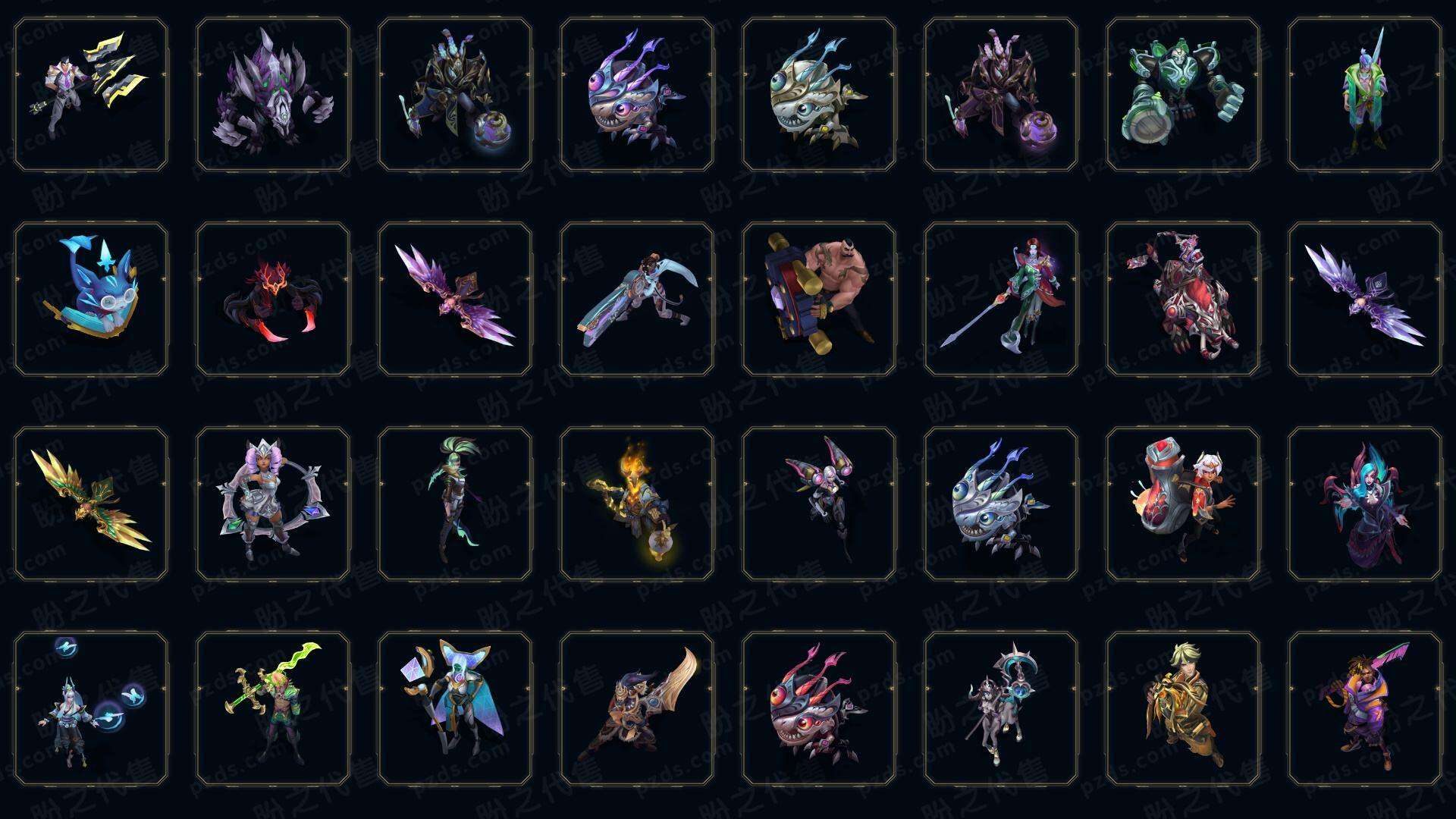Select the red armored mounted rider

pyautogui.click(x=1183, y=299)
